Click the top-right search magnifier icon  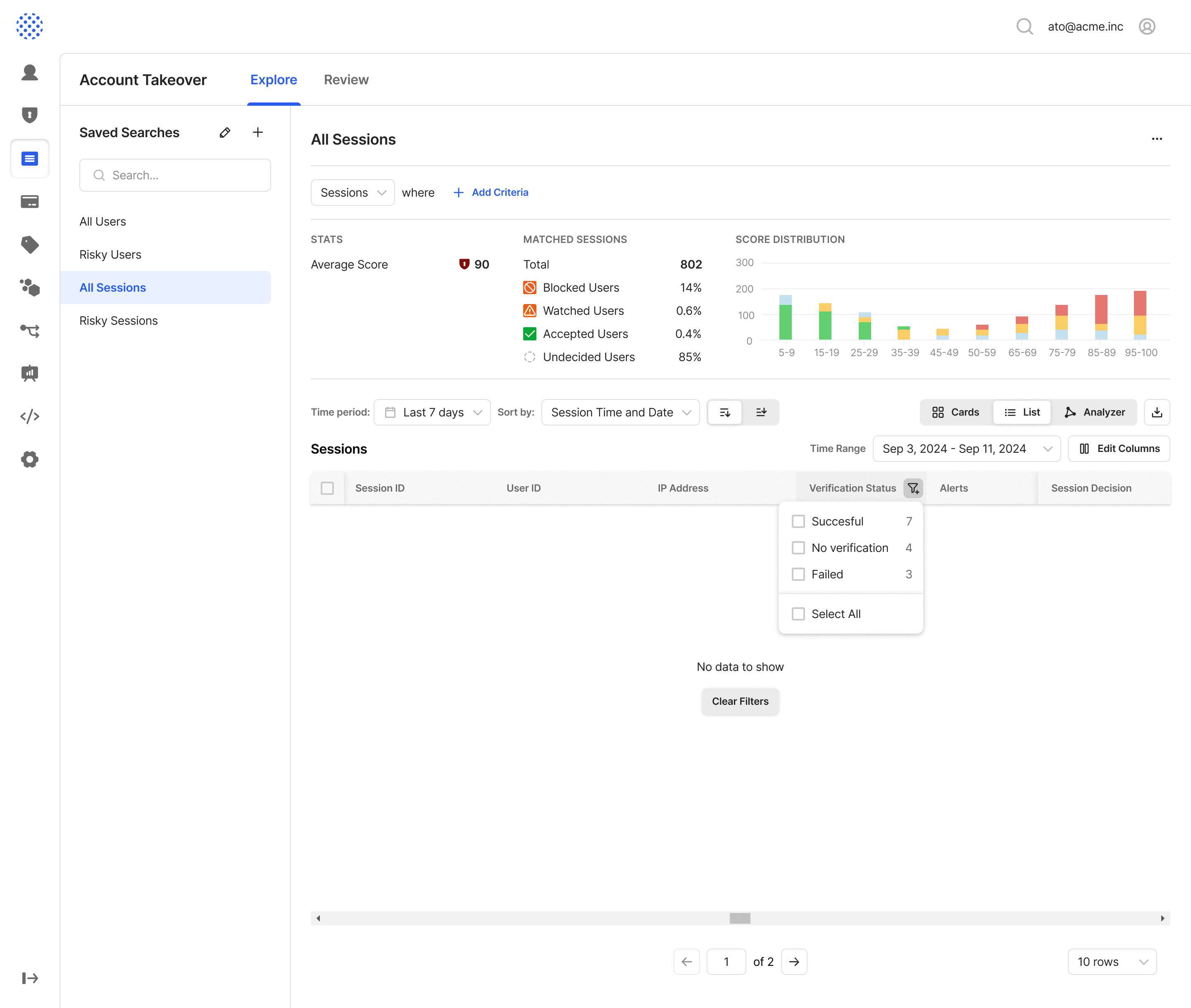1024,26
